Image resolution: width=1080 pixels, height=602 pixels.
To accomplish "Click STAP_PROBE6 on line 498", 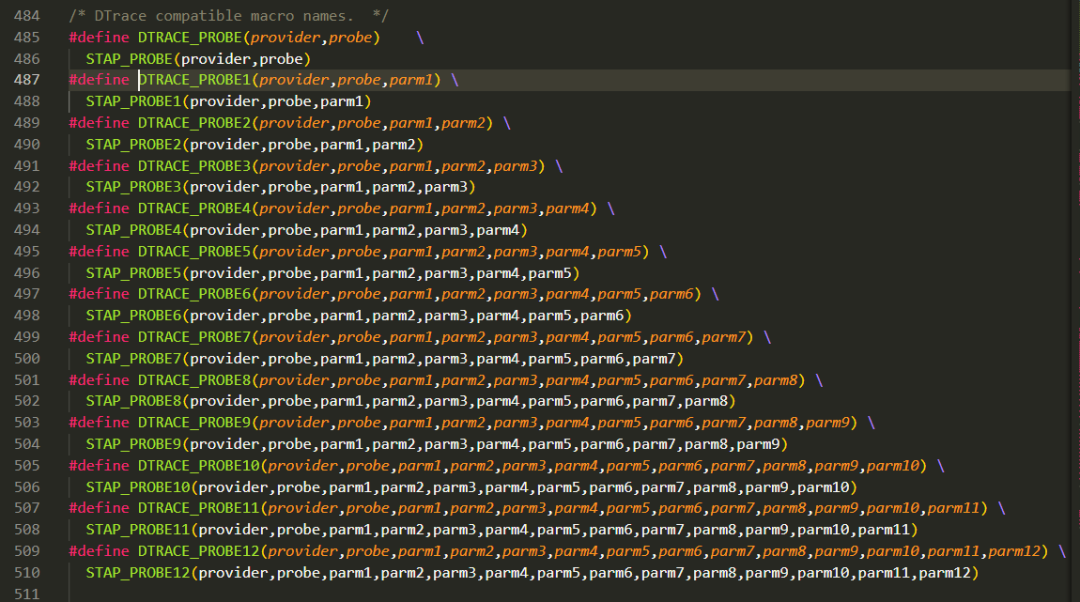I will click(133, 315).
